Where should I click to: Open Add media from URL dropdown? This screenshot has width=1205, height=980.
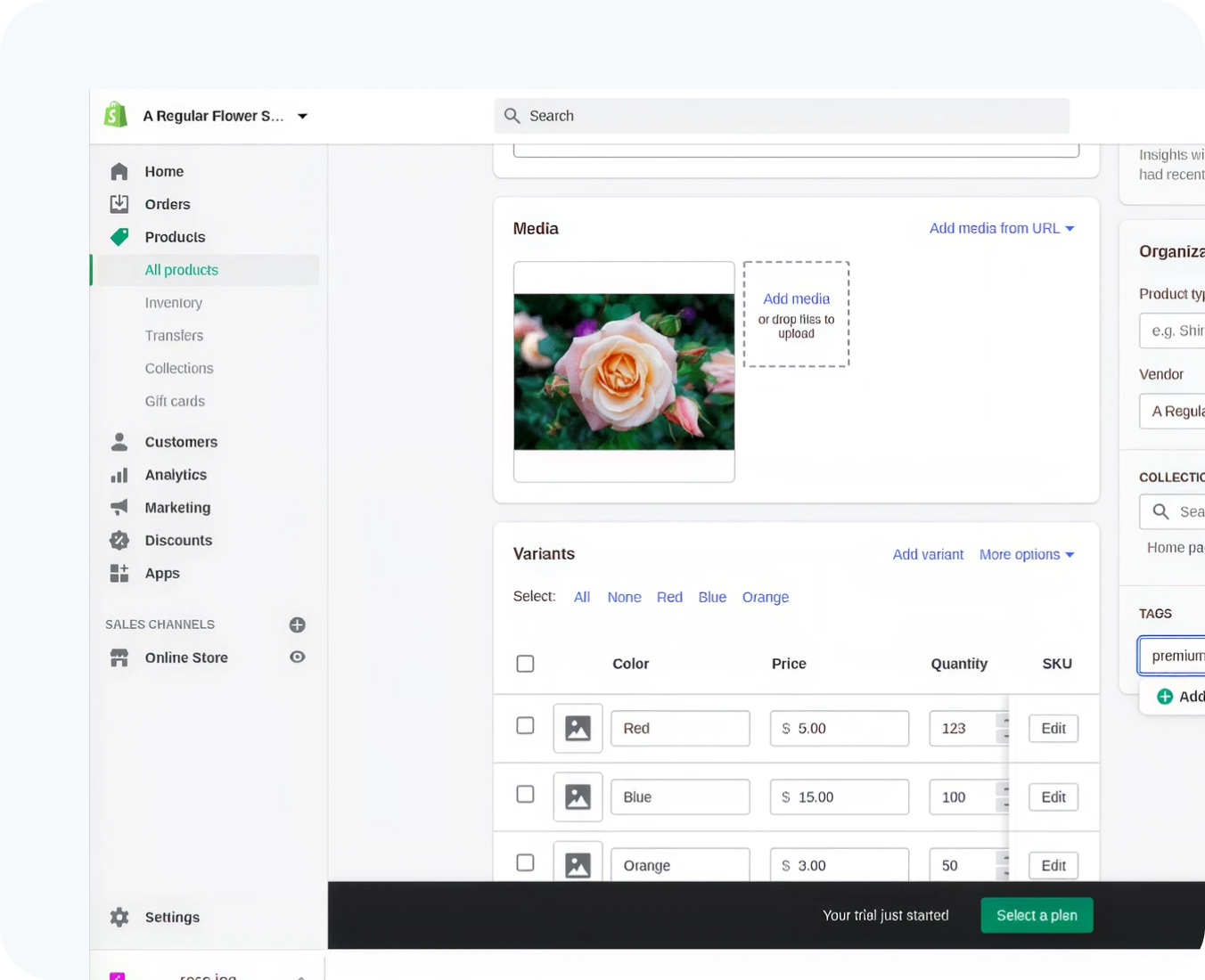tap(1002, 228)
